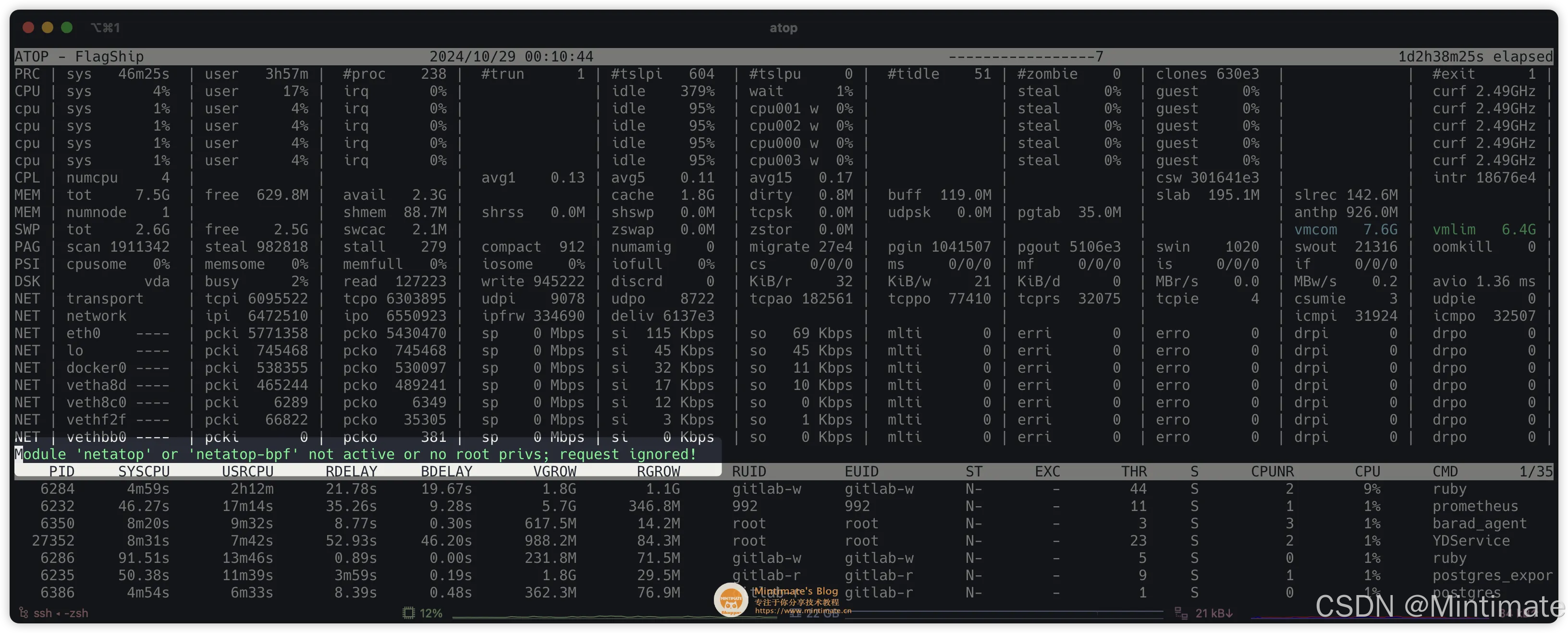Screen dimensions: 1568x633
Task: Click the 1/35 page indicator
Action: 1535,472
